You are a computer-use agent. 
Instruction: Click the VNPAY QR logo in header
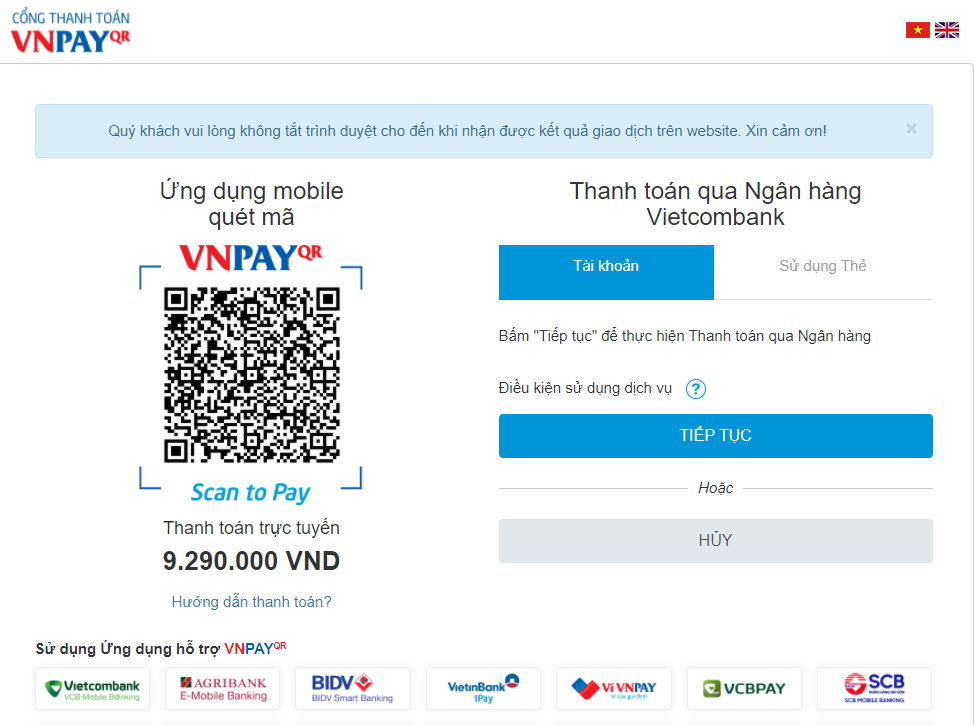point(71,32)
